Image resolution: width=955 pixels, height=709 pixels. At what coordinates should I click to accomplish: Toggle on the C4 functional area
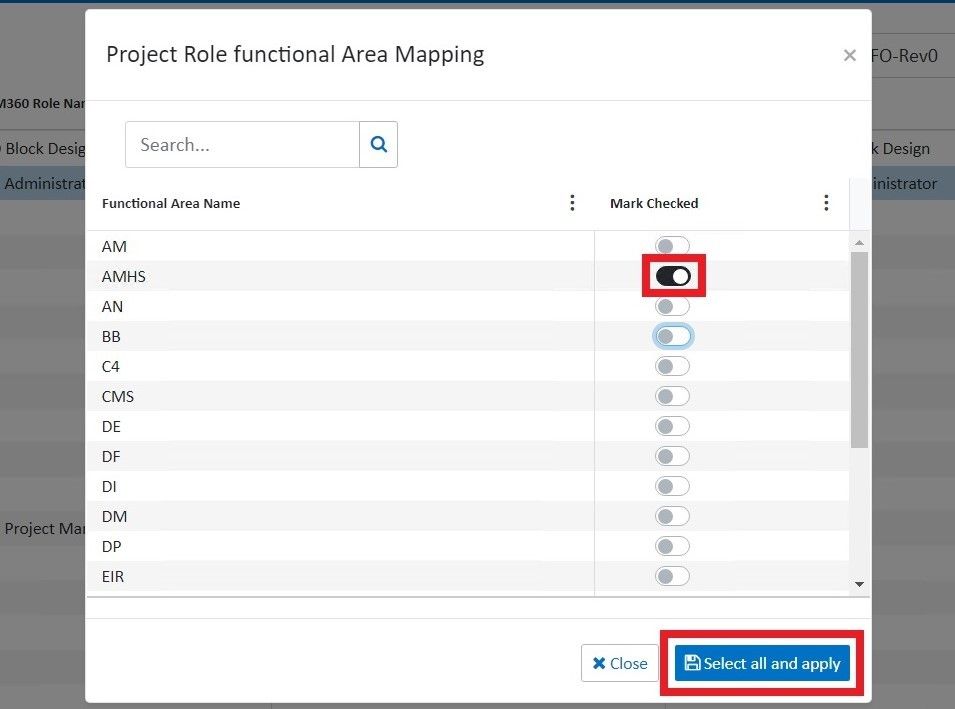tap(672, 367)
